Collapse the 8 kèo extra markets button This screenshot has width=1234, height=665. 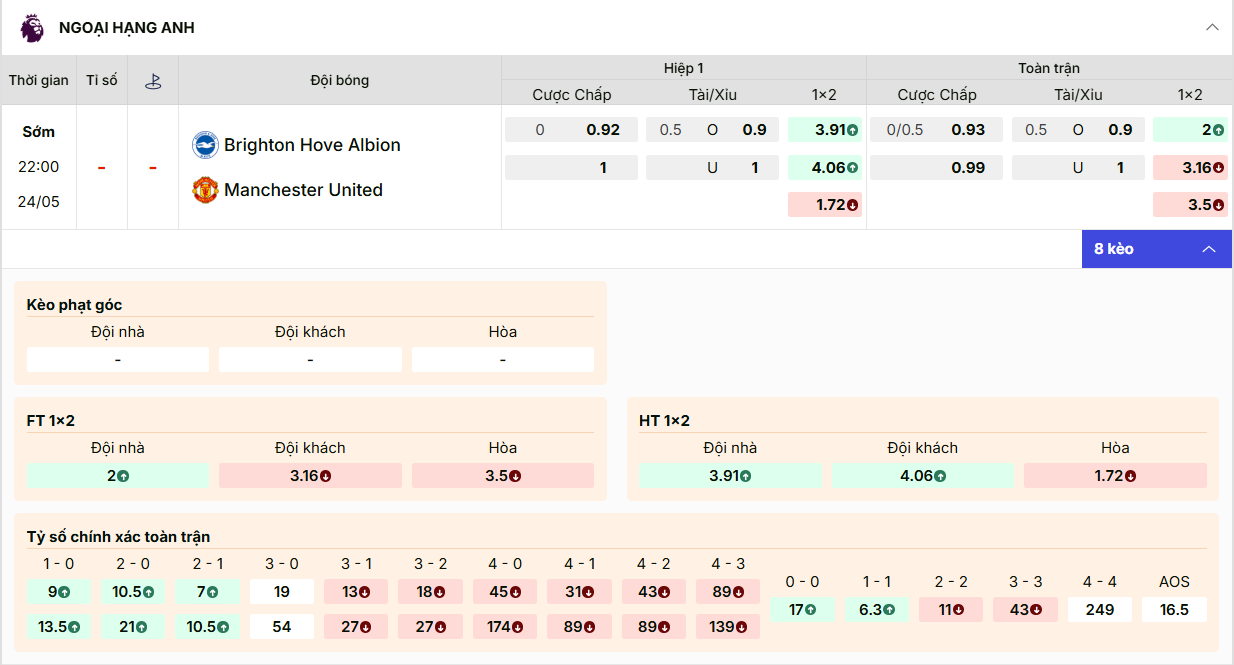pos(1156,249)
